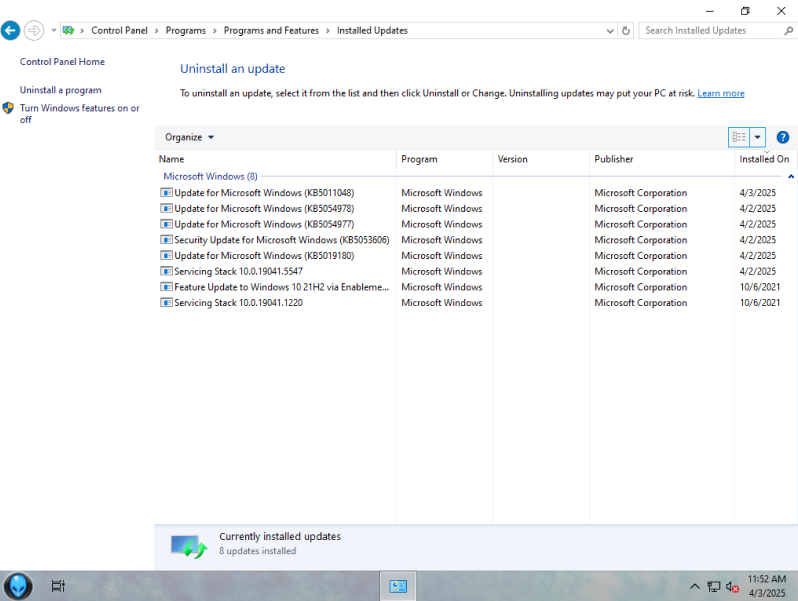
Task: Navigate to Programs and Features breadcrumb
Action: tap(271, 31)
